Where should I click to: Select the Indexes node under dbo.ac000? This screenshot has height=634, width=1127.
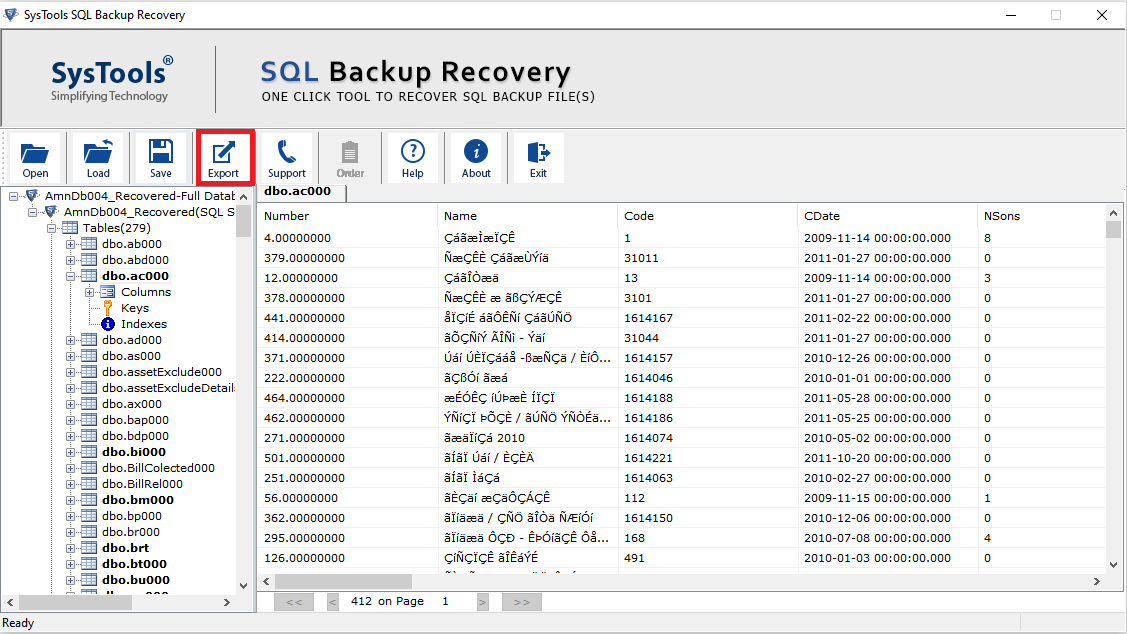143,324
